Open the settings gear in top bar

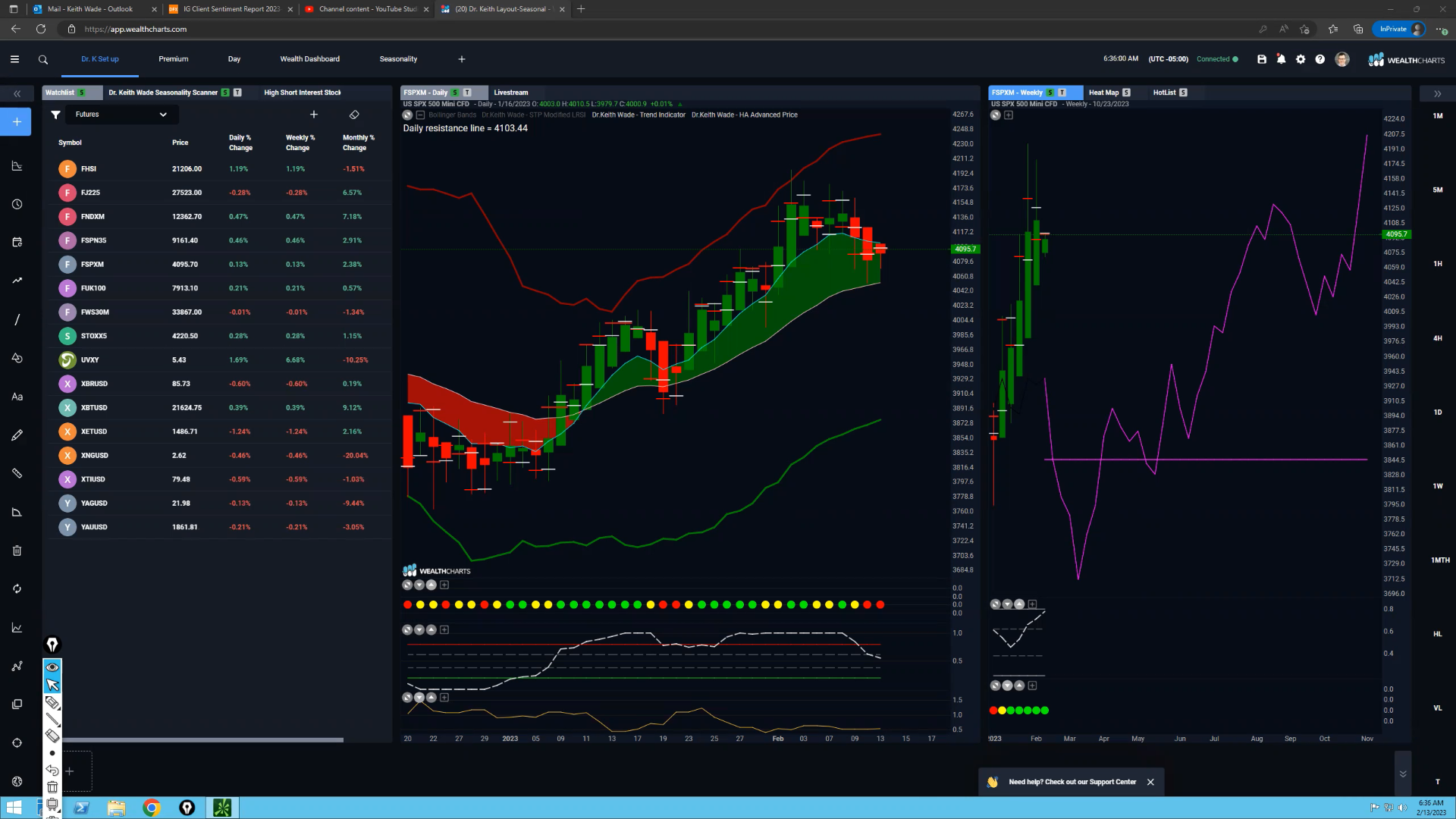pos(1301,59)
